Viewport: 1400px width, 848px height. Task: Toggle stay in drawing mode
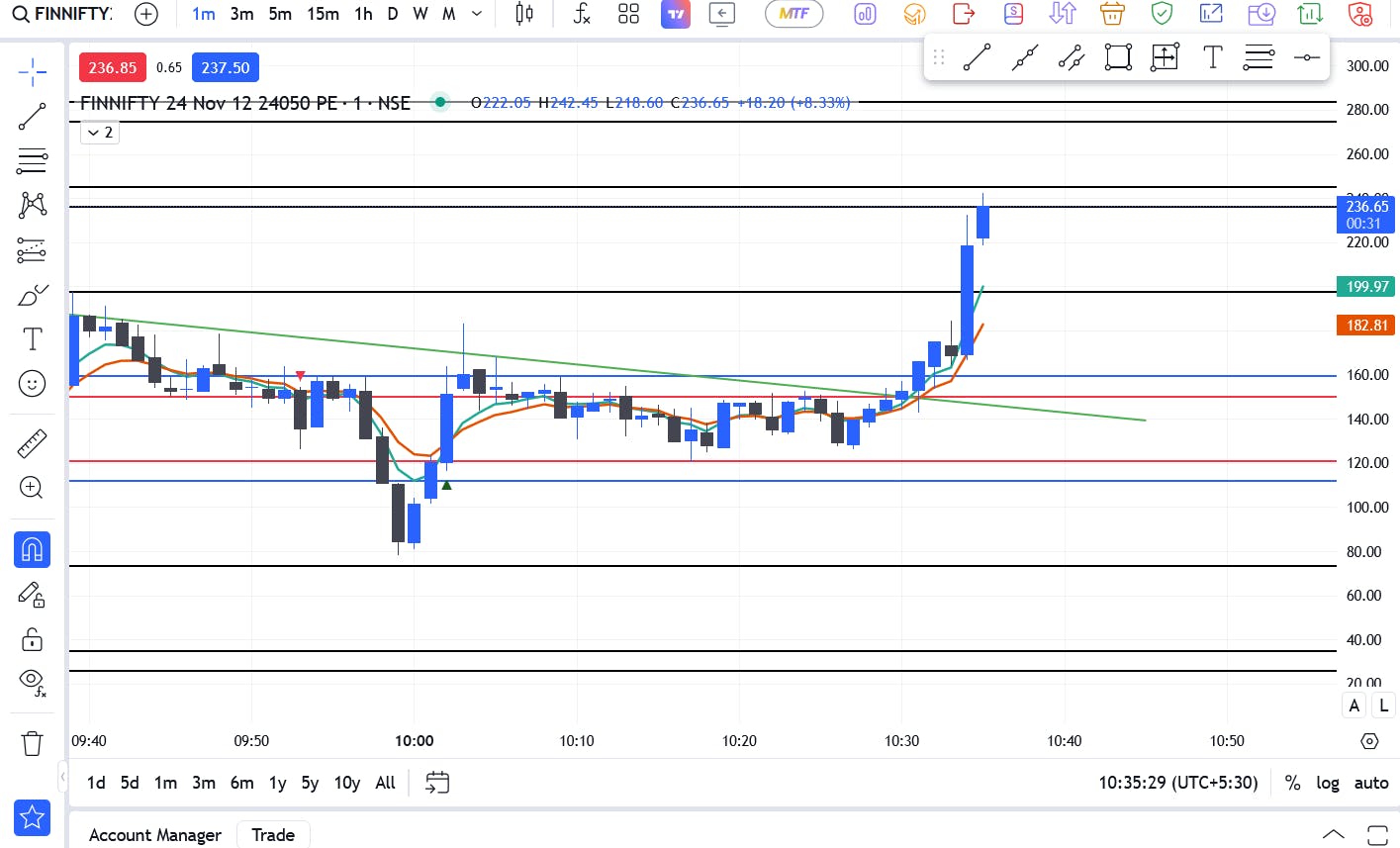(x=32, y=595)
